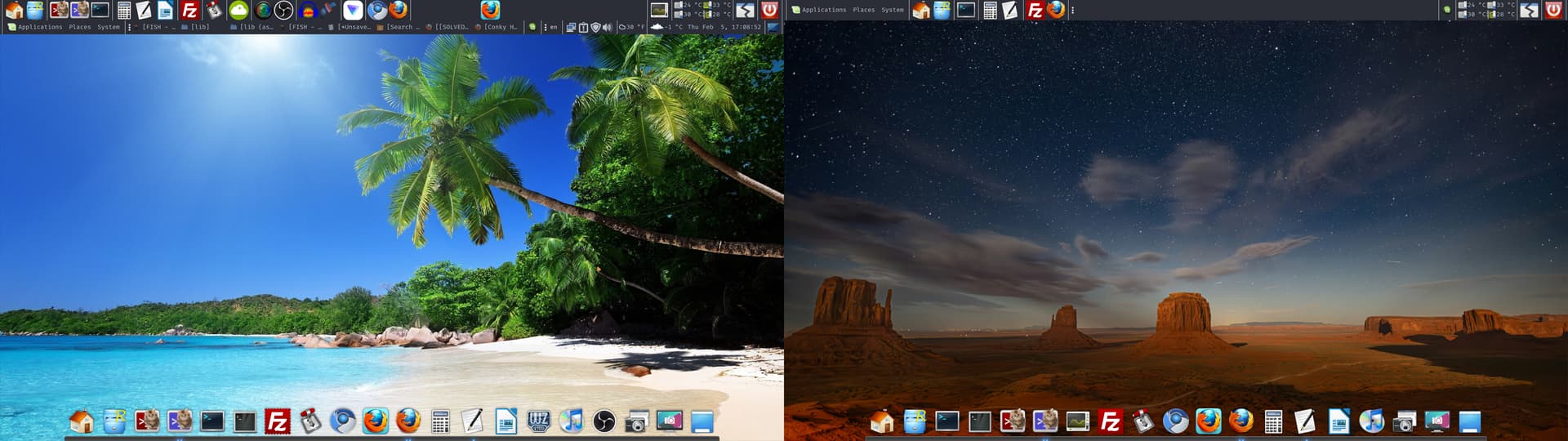Open Warzone 2100 from the dock
Screen dimensions: 1568x441
(538, 421)
